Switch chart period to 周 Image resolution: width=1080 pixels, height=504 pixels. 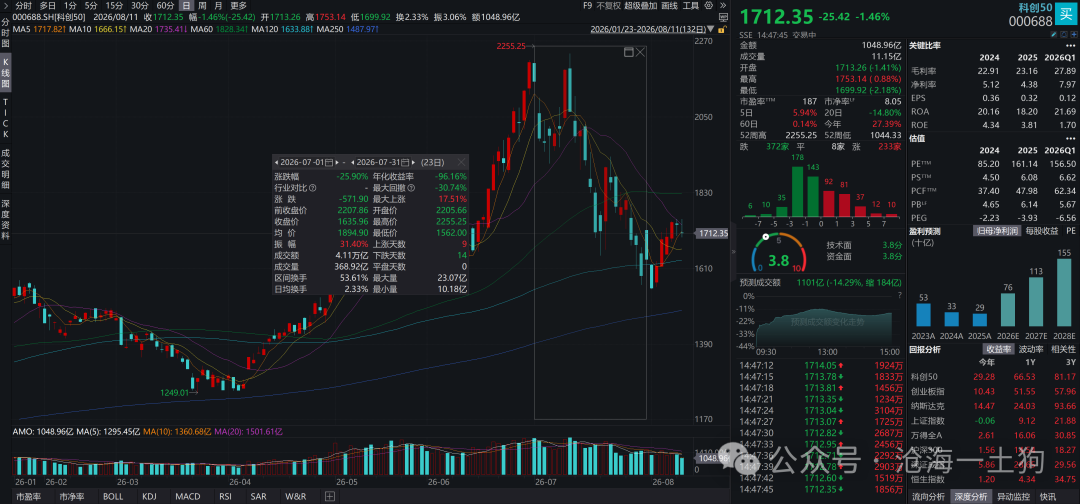coord(202,6)
